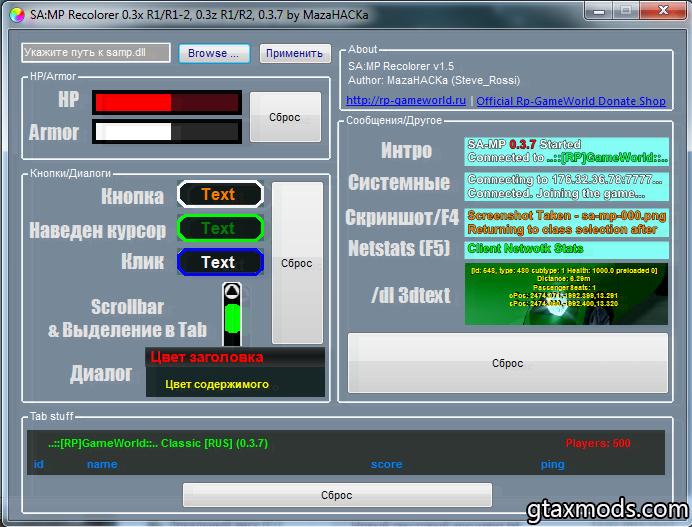
Task: Select the blue Клик Text swatch
Action: pos(219,262)
